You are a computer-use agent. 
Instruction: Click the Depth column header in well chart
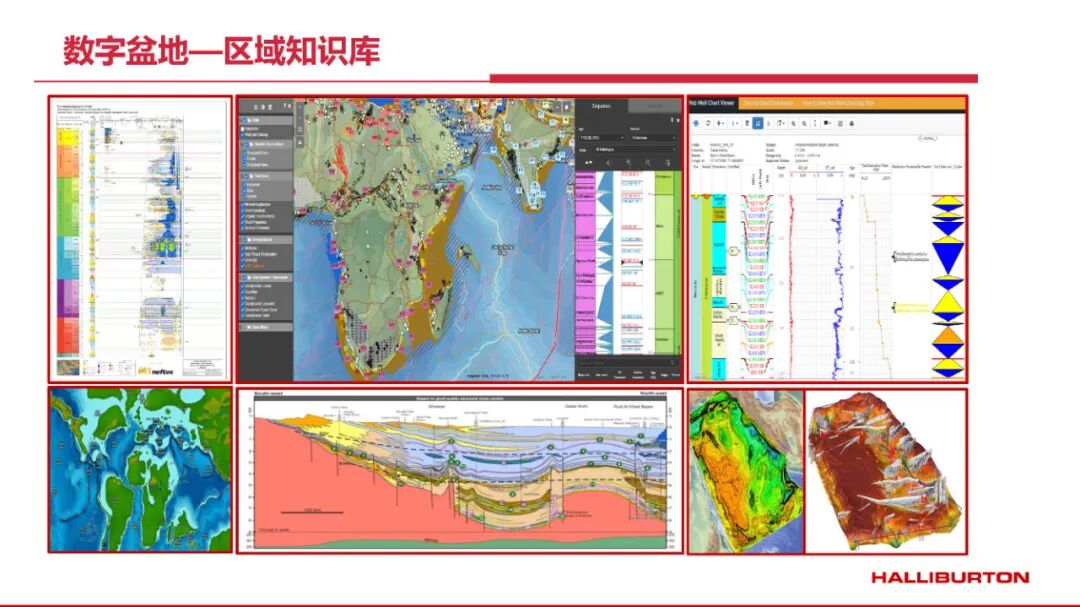pyautogui.click(x=781, y=167)
